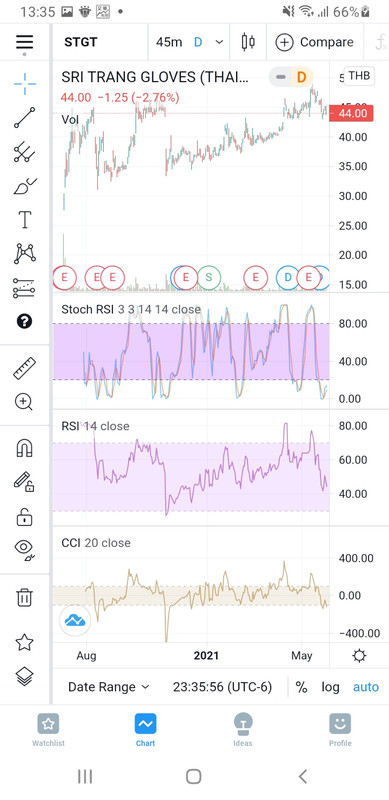This screenshot has height=800, width=389.
Task: Select the text annotation tool
Action: (24, 220)
